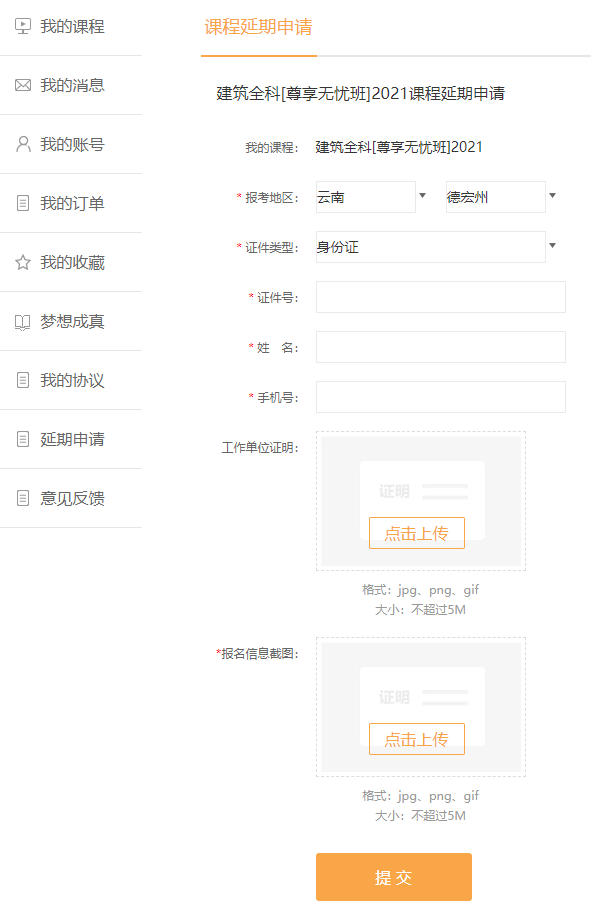The width and height of the screenshot is (591, 911).
Task: Open 我的课程 in the sidebar
Action: tap(71, 27)
